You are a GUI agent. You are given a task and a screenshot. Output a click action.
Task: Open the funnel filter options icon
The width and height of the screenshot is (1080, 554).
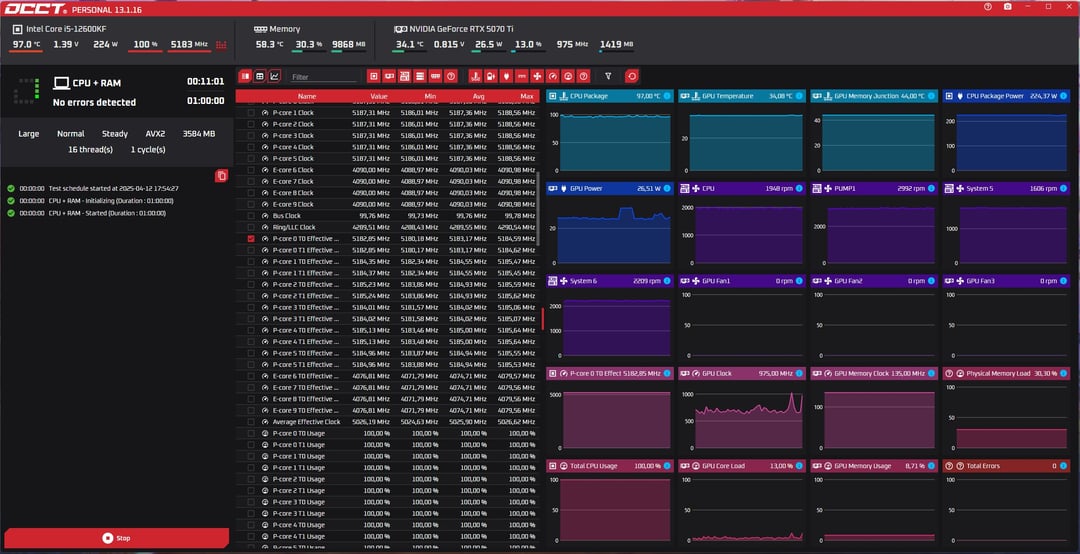coord(608,76)
